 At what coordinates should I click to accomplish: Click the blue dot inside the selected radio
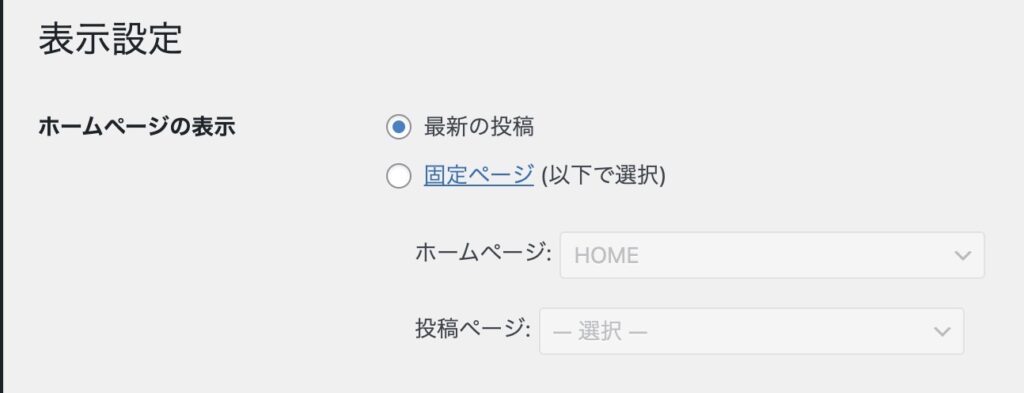pos(398,127)
